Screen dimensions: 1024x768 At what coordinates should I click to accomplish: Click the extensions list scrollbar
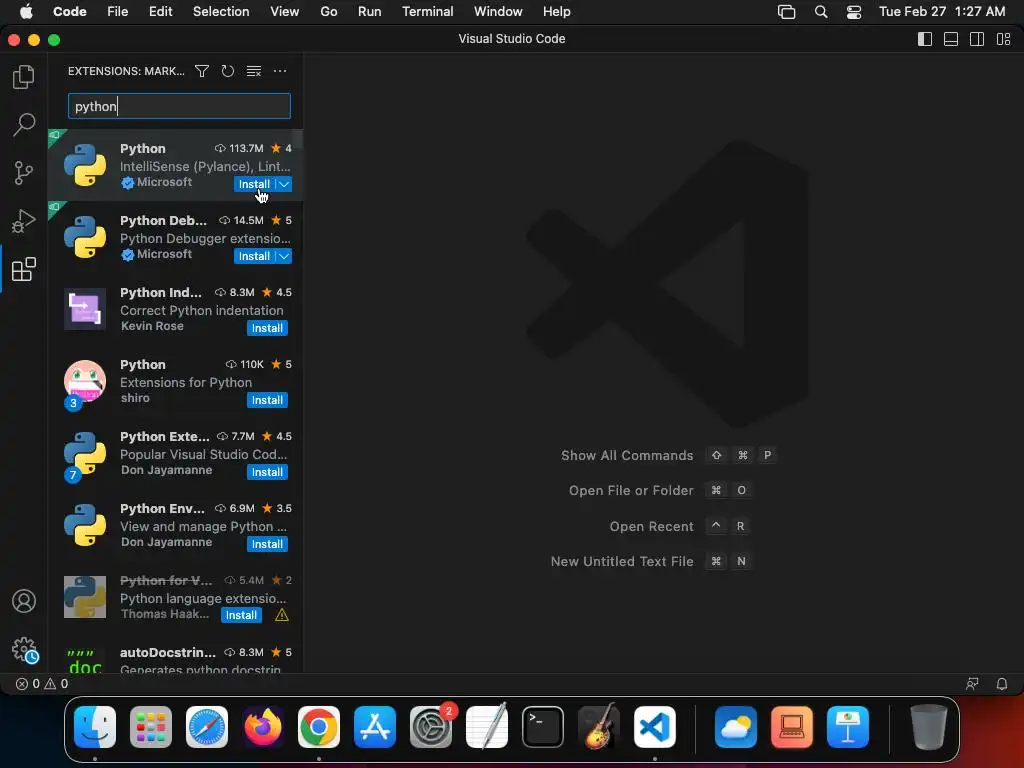[298, 138]
